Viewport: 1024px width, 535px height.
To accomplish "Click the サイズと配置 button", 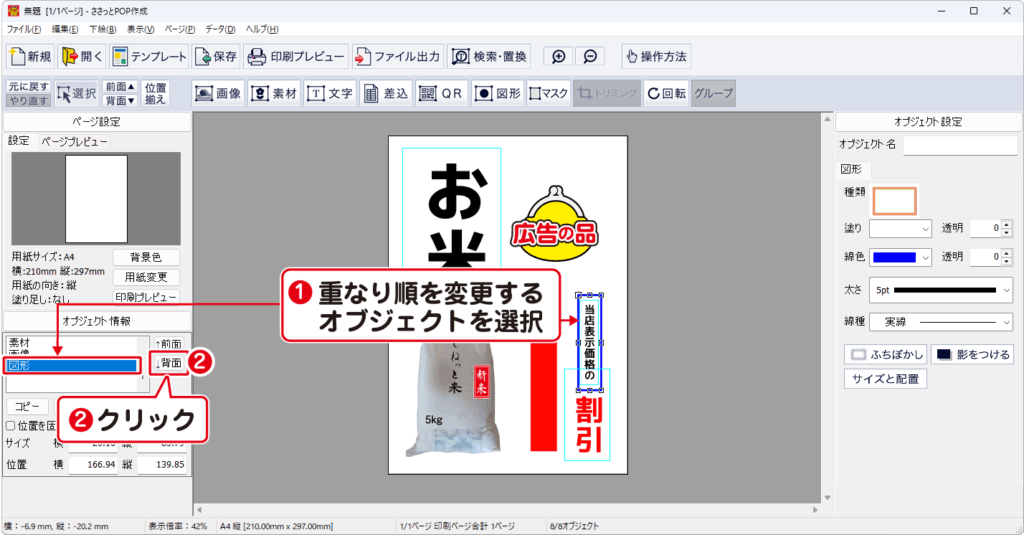I will coord(888,379).
